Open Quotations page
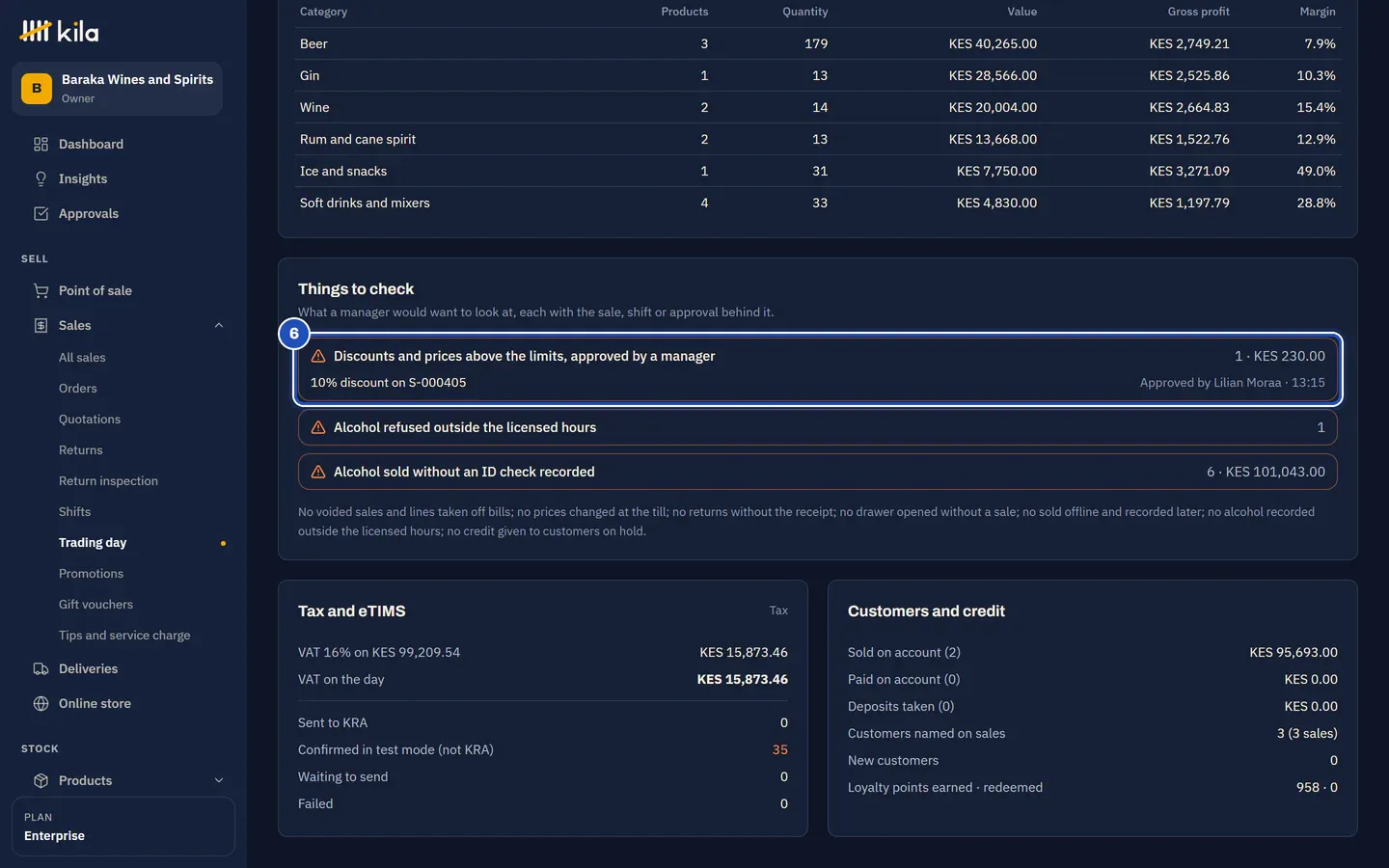This screenshot has width=1389, height=868. 90,420
